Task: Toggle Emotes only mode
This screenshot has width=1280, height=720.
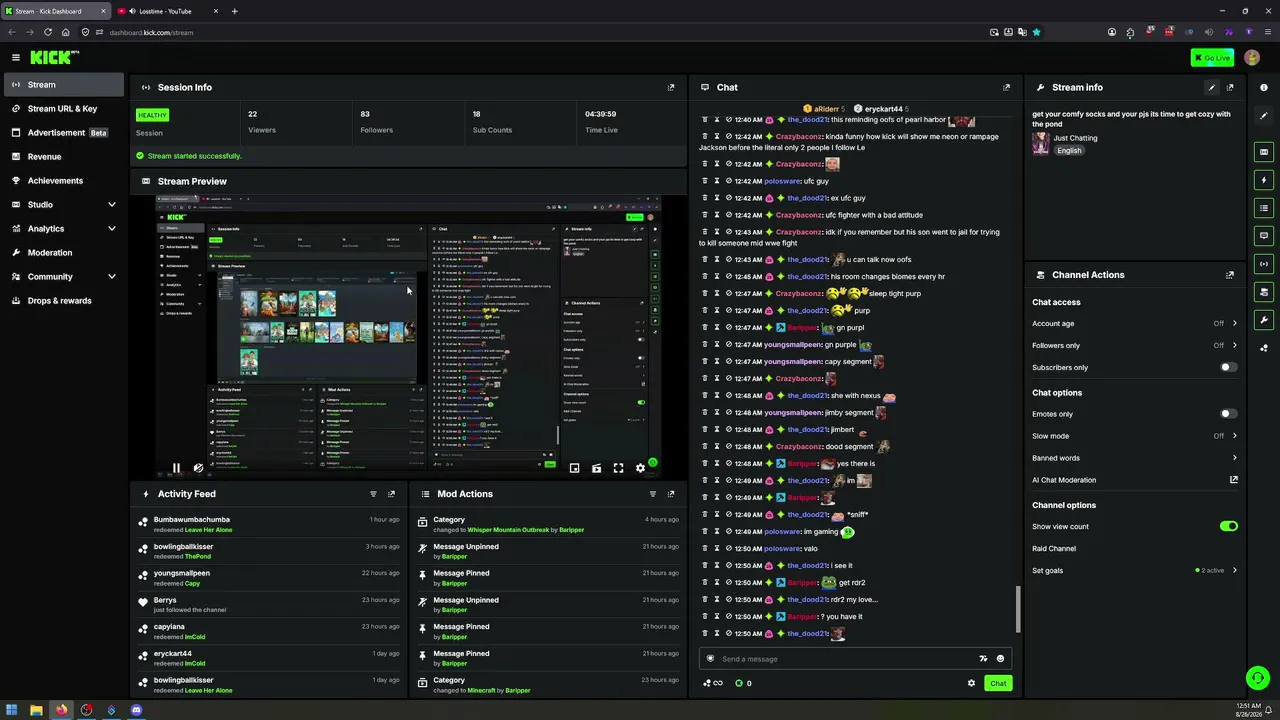Action: pos(1228,414)
